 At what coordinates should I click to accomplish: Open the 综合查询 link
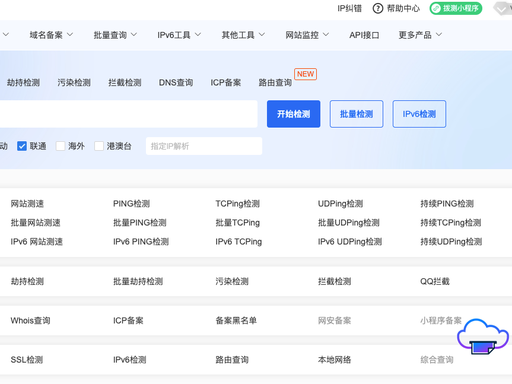click(437, 360)
